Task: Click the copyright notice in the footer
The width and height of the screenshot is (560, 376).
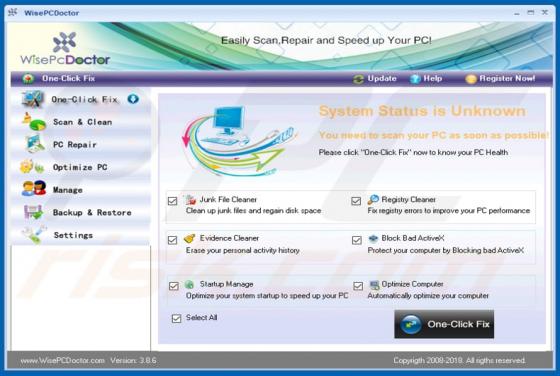Action: (x=459, y=360)
